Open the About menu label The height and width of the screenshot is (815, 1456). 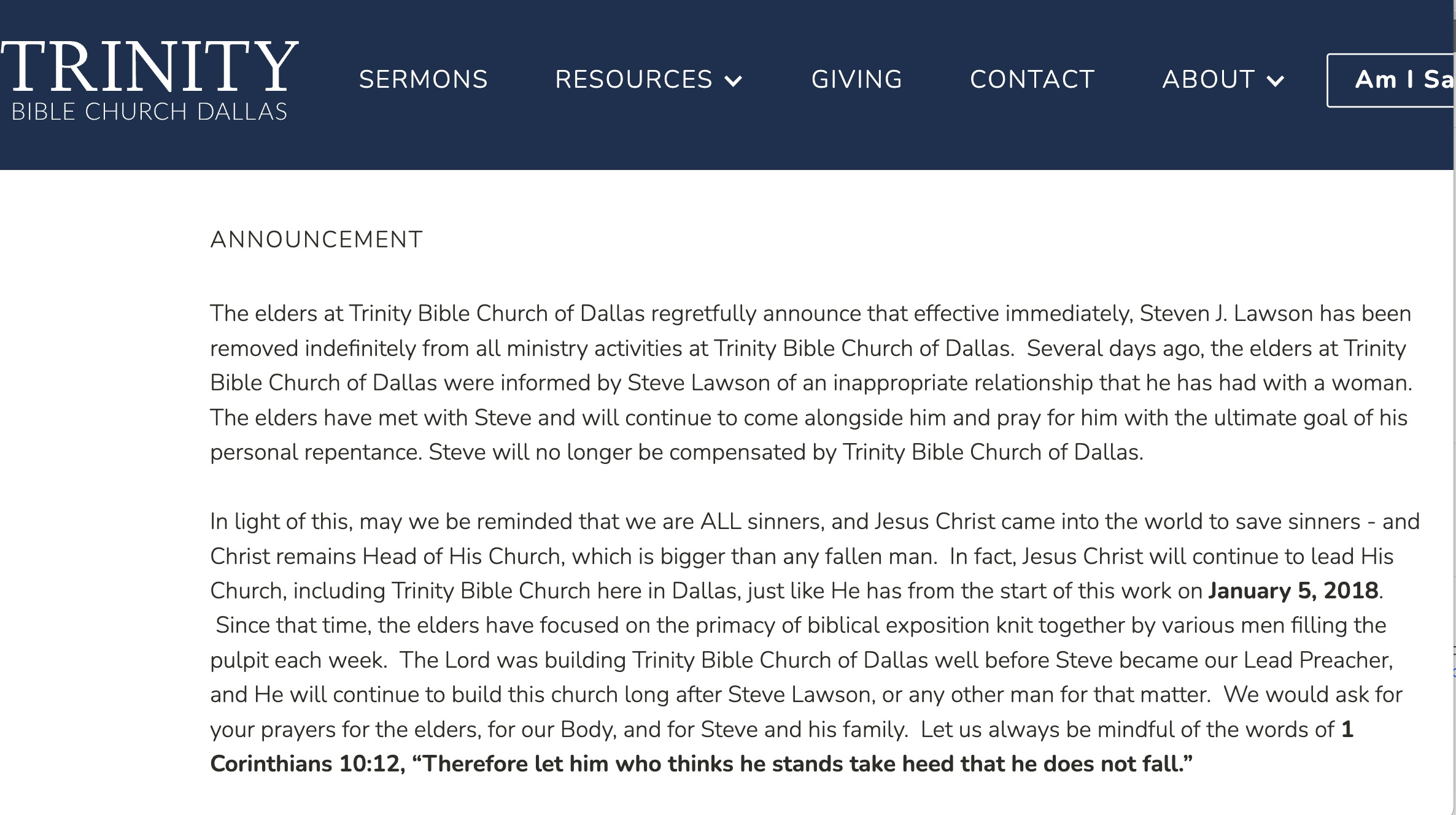pyautogui.click(x=1208, y=80)
